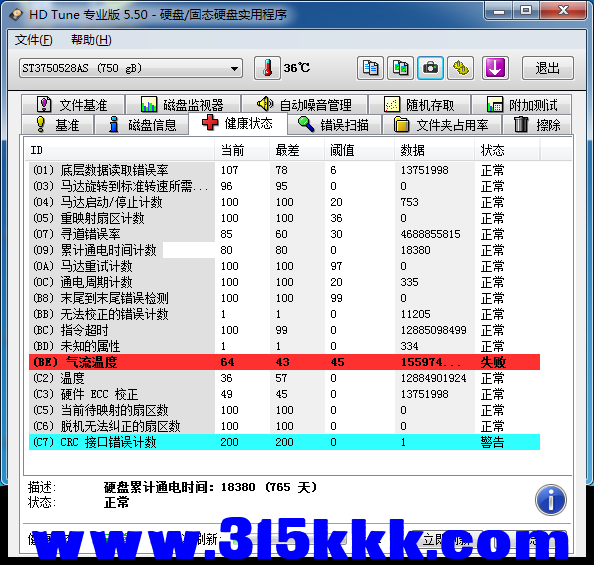The image size is (594, 565).
Task: Switch to the 随机存取 tab
Action: coord(420,105)
